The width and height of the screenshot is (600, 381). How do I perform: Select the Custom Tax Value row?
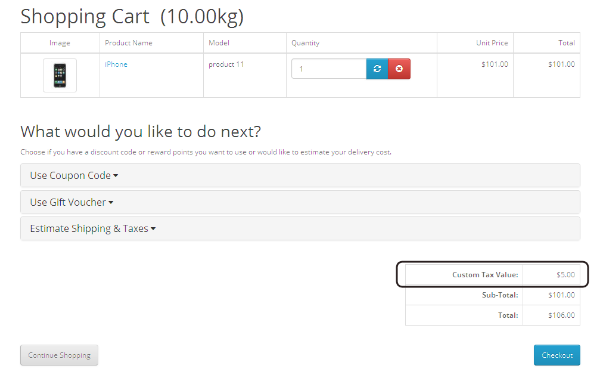(492, 275)
